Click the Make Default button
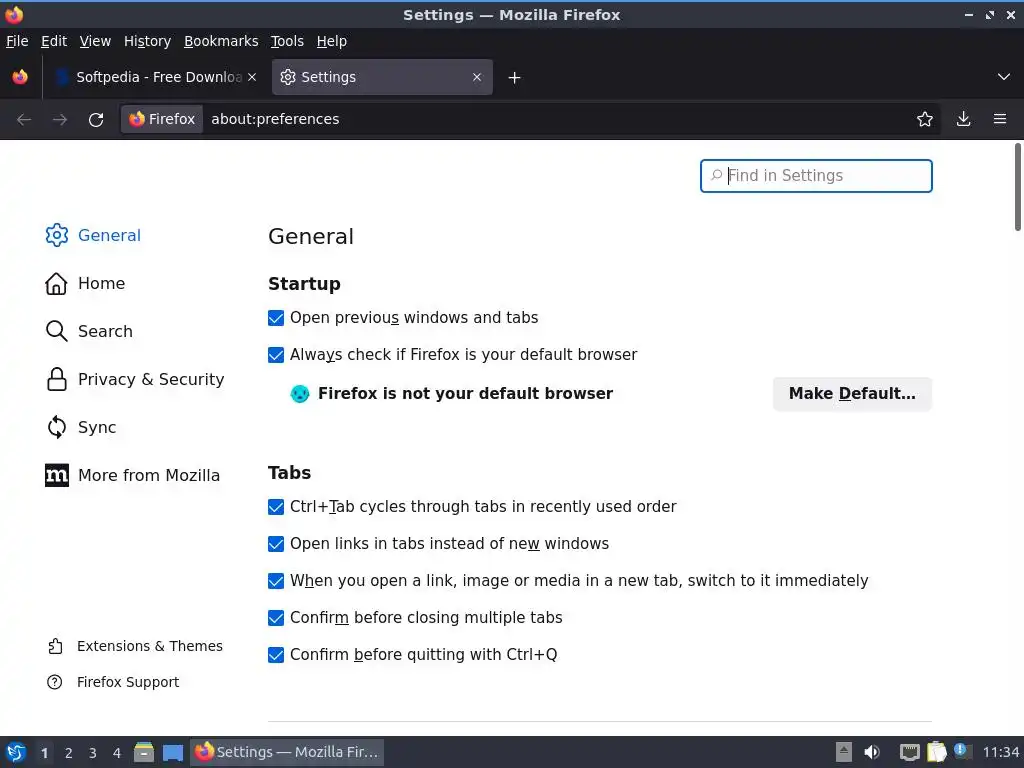The height and width of the screenshot is (768, 1024). (x=852, y=394)
